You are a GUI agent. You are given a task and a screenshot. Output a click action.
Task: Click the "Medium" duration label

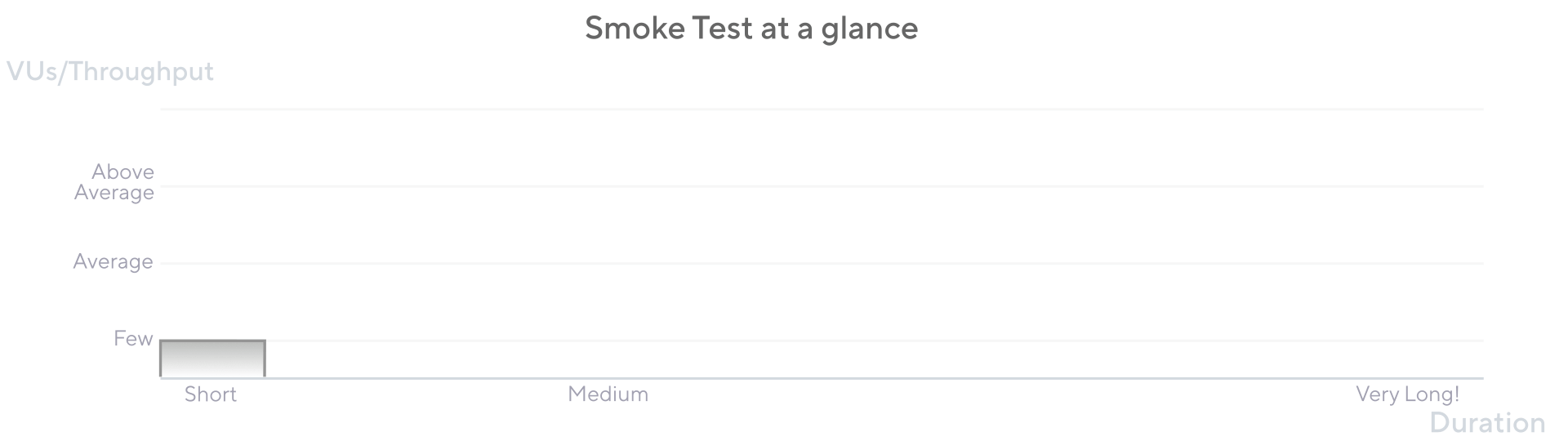[608, 394]
